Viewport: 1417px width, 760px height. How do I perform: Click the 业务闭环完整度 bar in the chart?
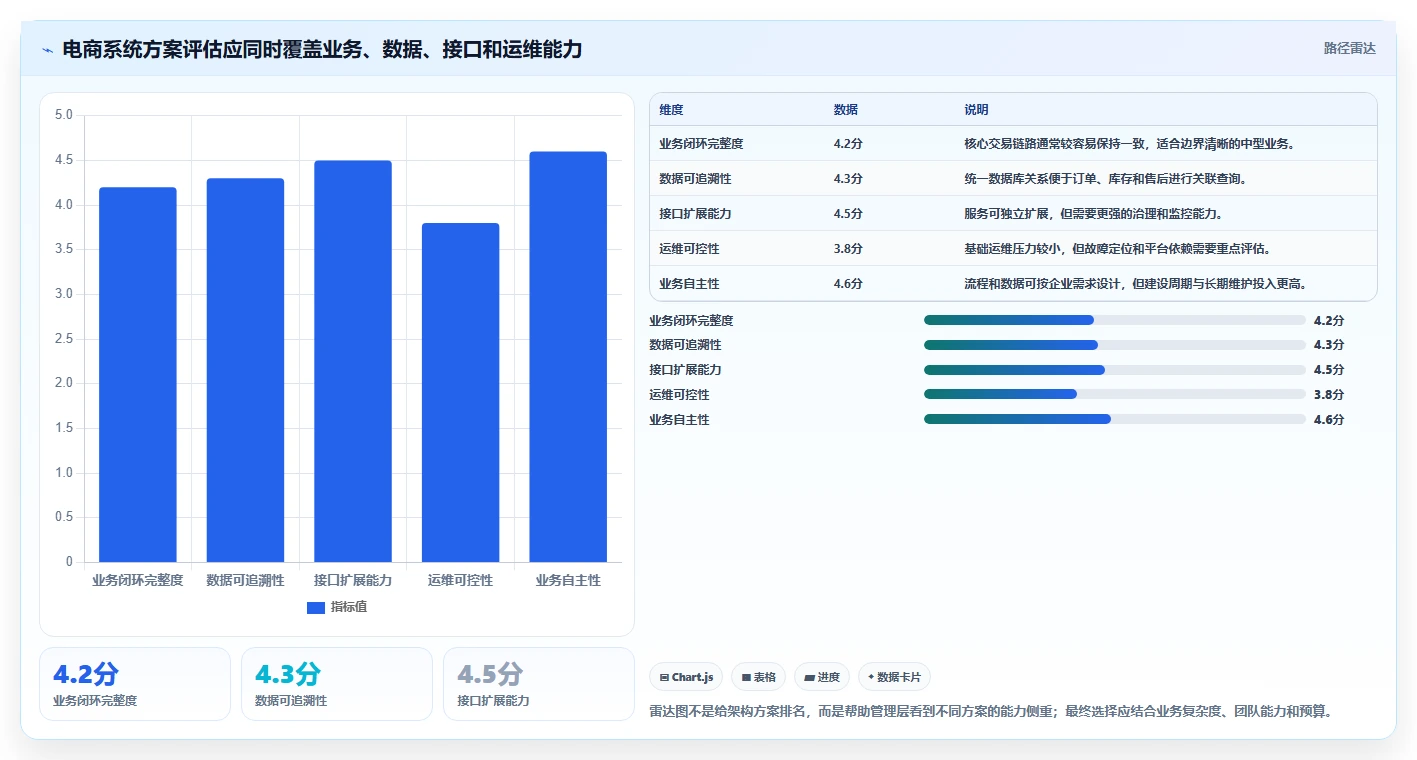click(138, 374)
